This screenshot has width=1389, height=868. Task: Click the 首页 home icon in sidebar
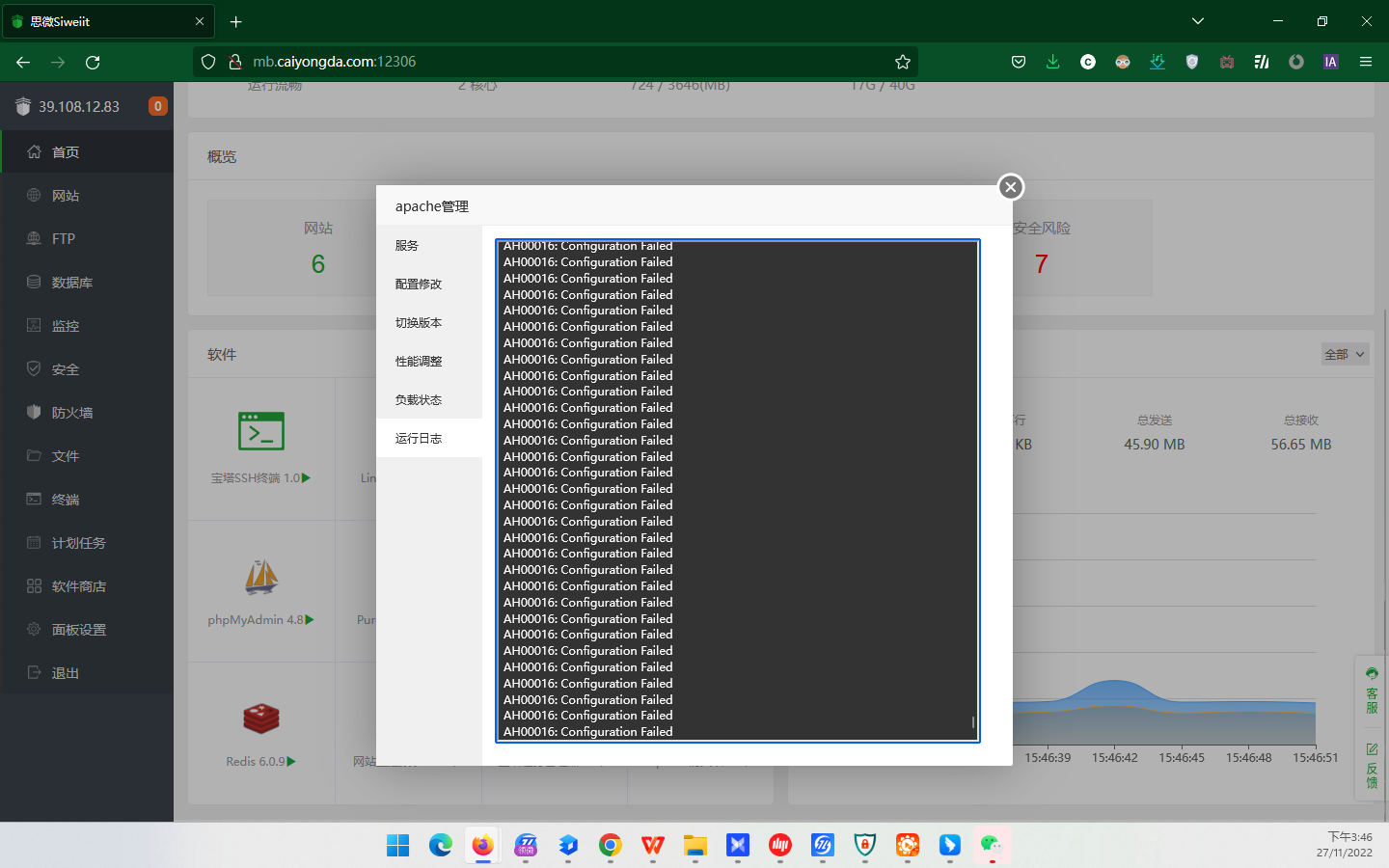click(35, 152)
